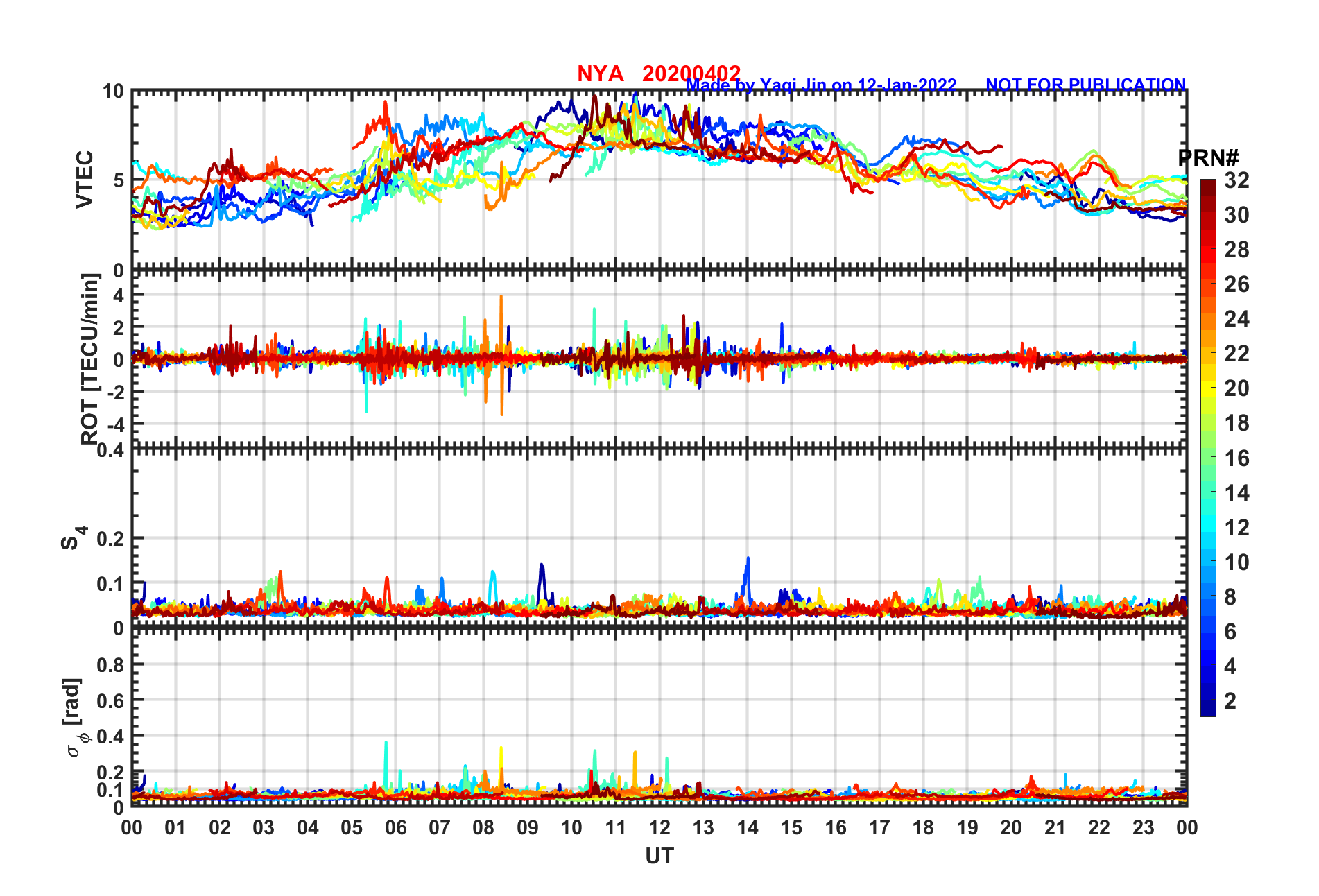Select colorbar tick label 30
Screen dimensions: 1319x896
click(1236, 215)
